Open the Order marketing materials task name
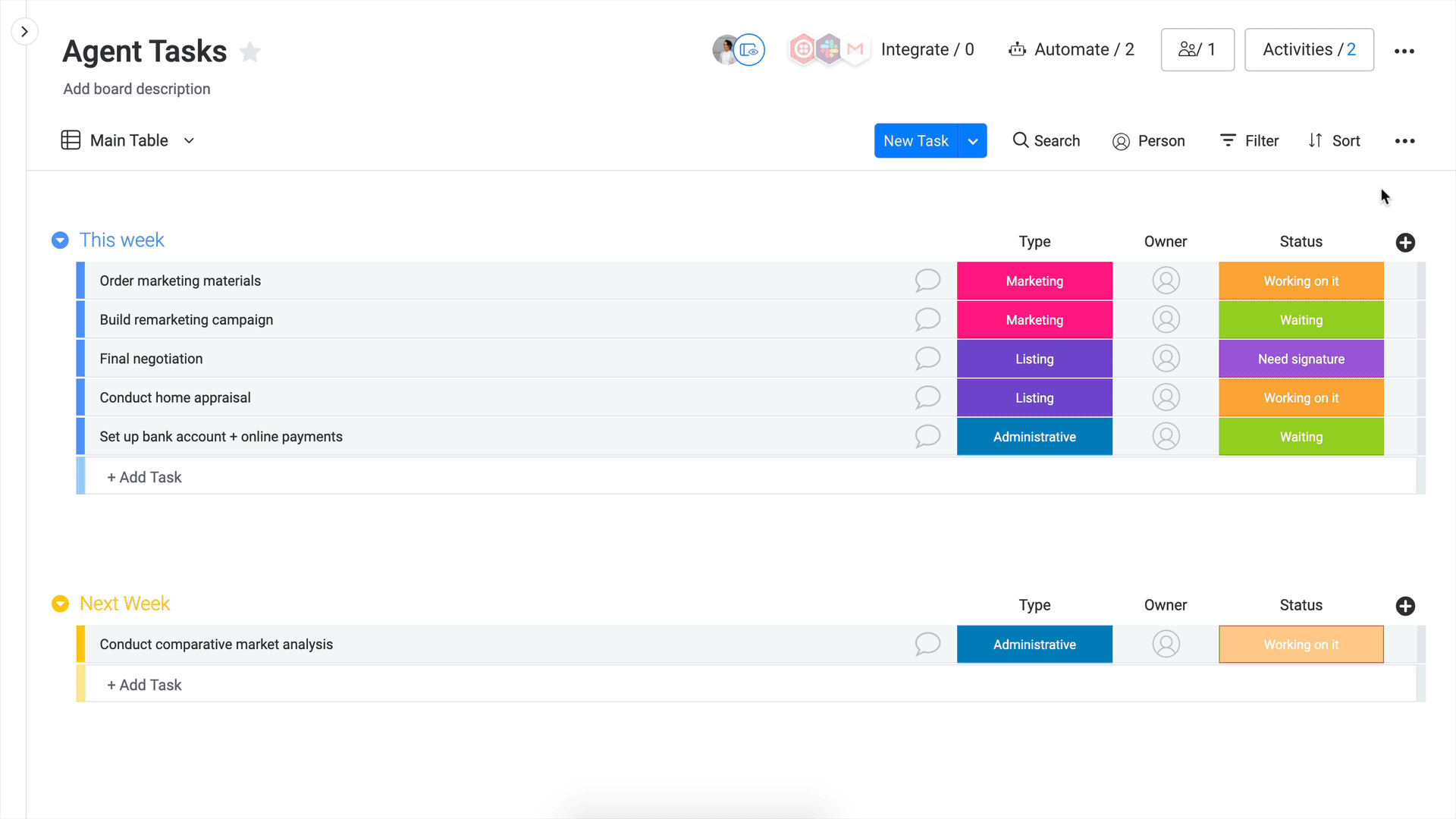 click(x=180, y=281)
